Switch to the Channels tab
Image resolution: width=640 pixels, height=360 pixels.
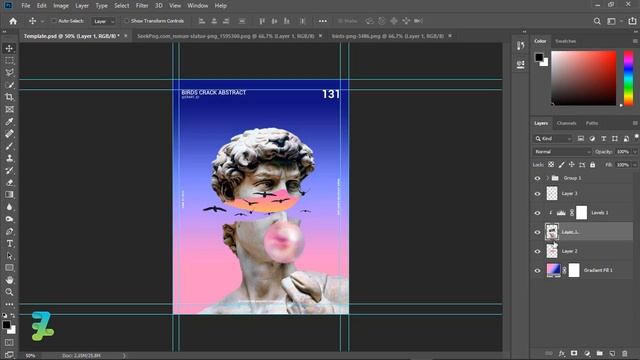566,123
